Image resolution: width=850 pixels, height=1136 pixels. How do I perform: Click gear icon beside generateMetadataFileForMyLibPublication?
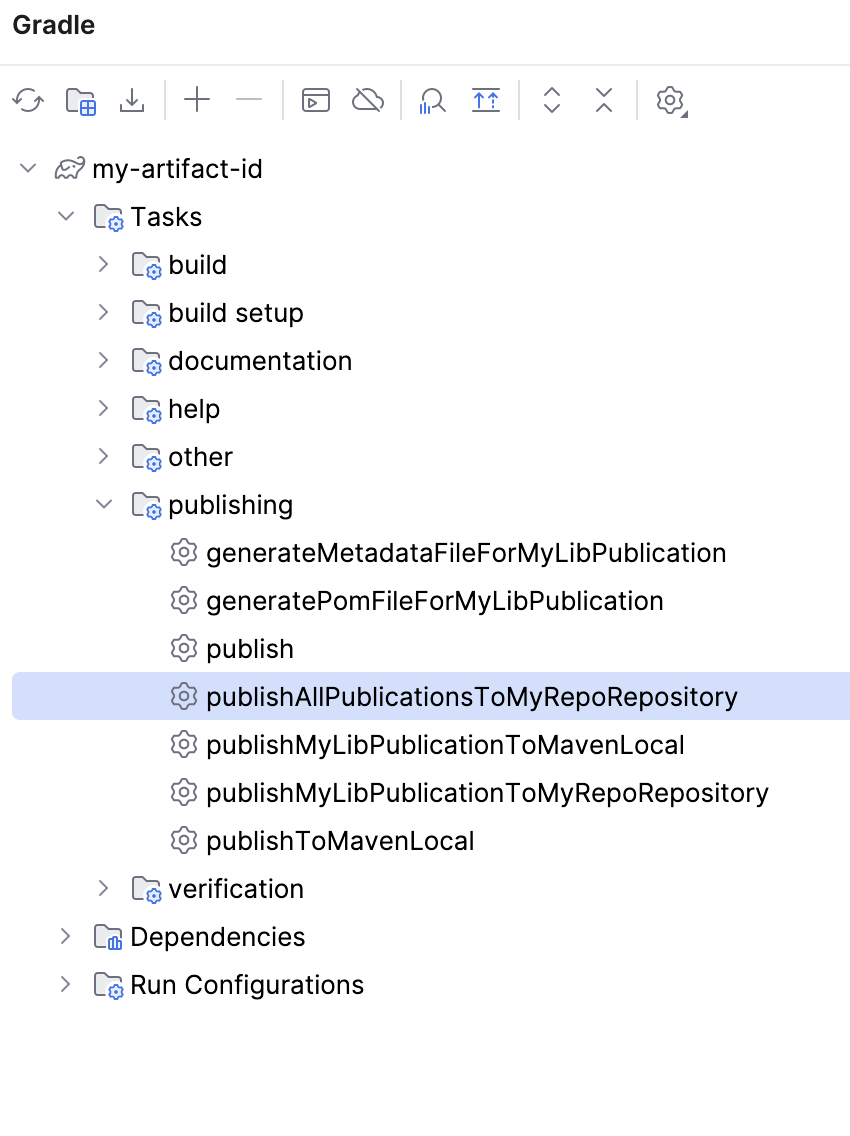tap(184, 553)
